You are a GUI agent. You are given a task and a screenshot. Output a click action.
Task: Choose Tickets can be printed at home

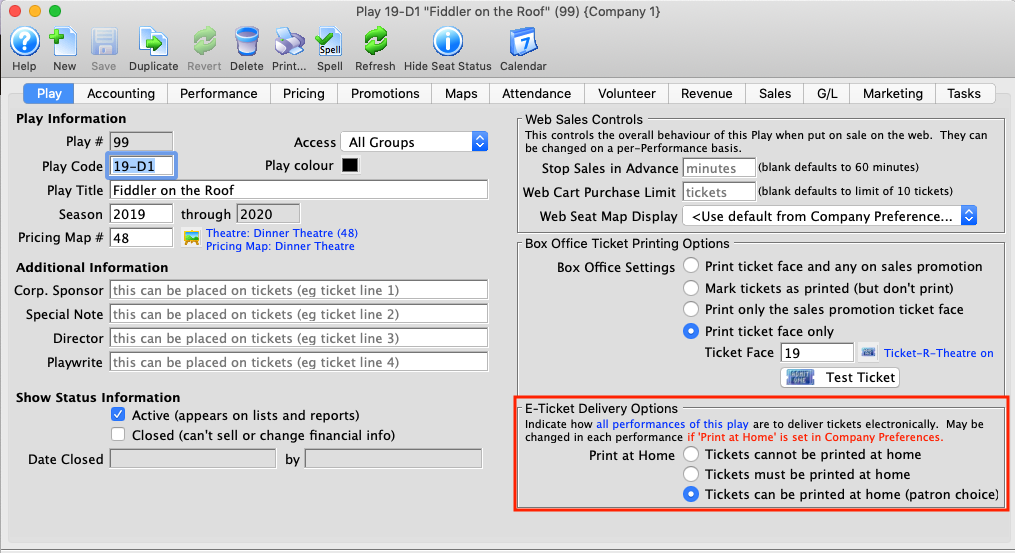tap(691, 494)
